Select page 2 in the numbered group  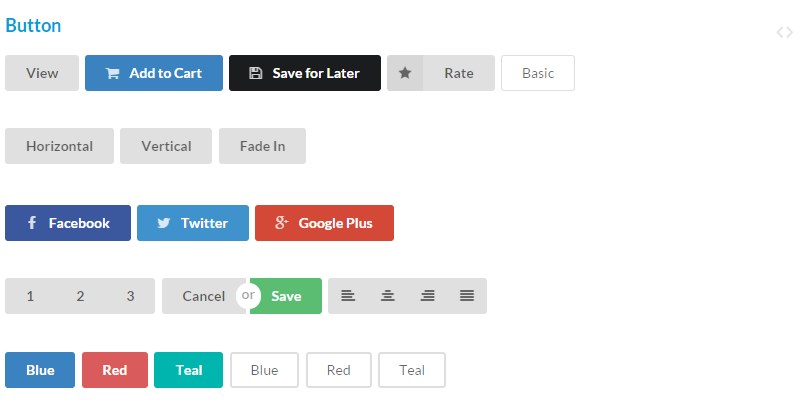(x=80, y=296)
